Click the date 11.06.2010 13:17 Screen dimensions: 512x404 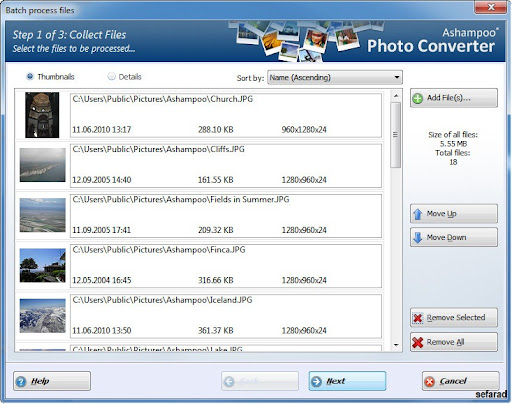coord(102,130)
